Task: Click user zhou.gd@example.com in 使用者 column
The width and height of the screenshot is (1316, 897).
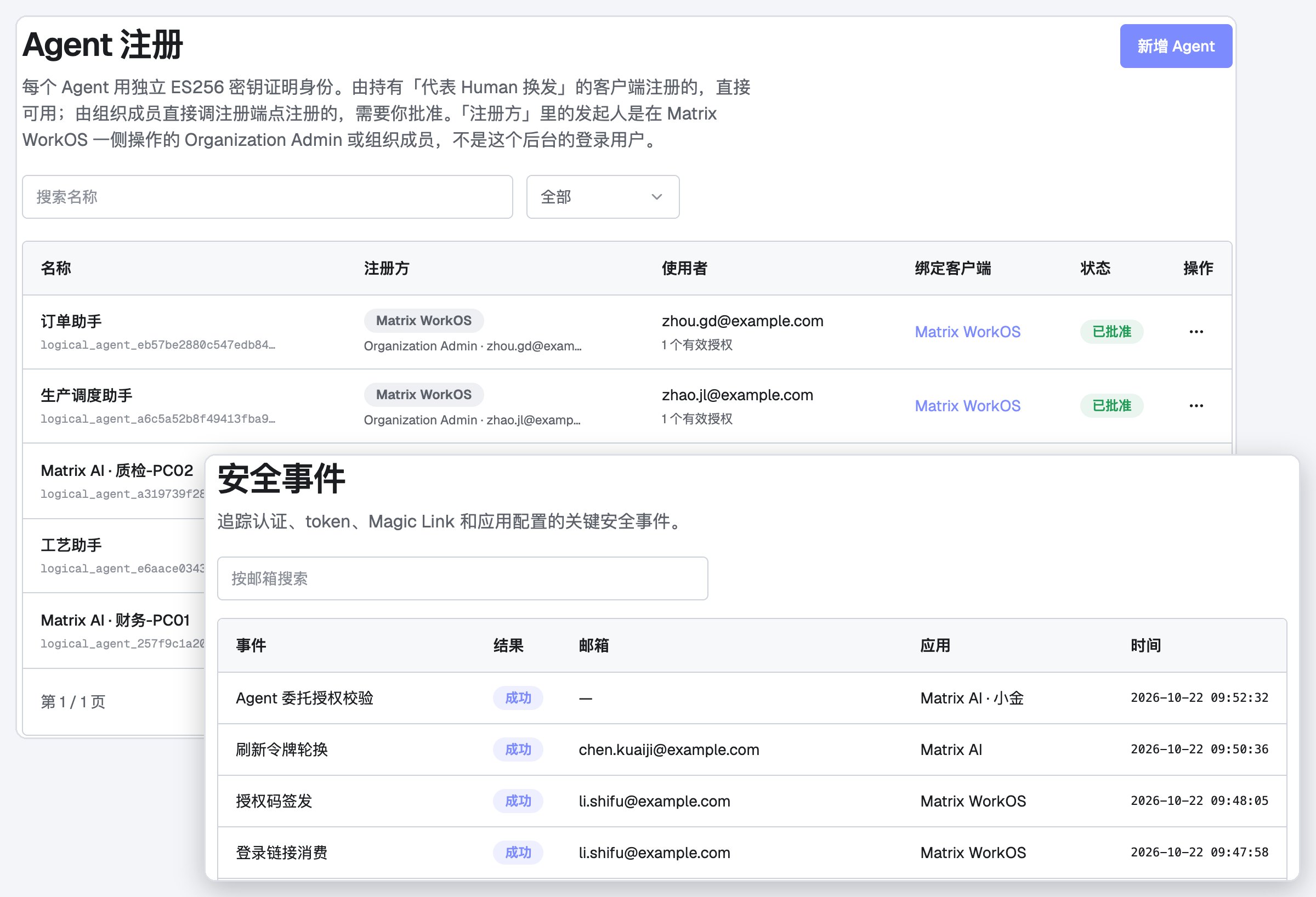Action: 742,321
